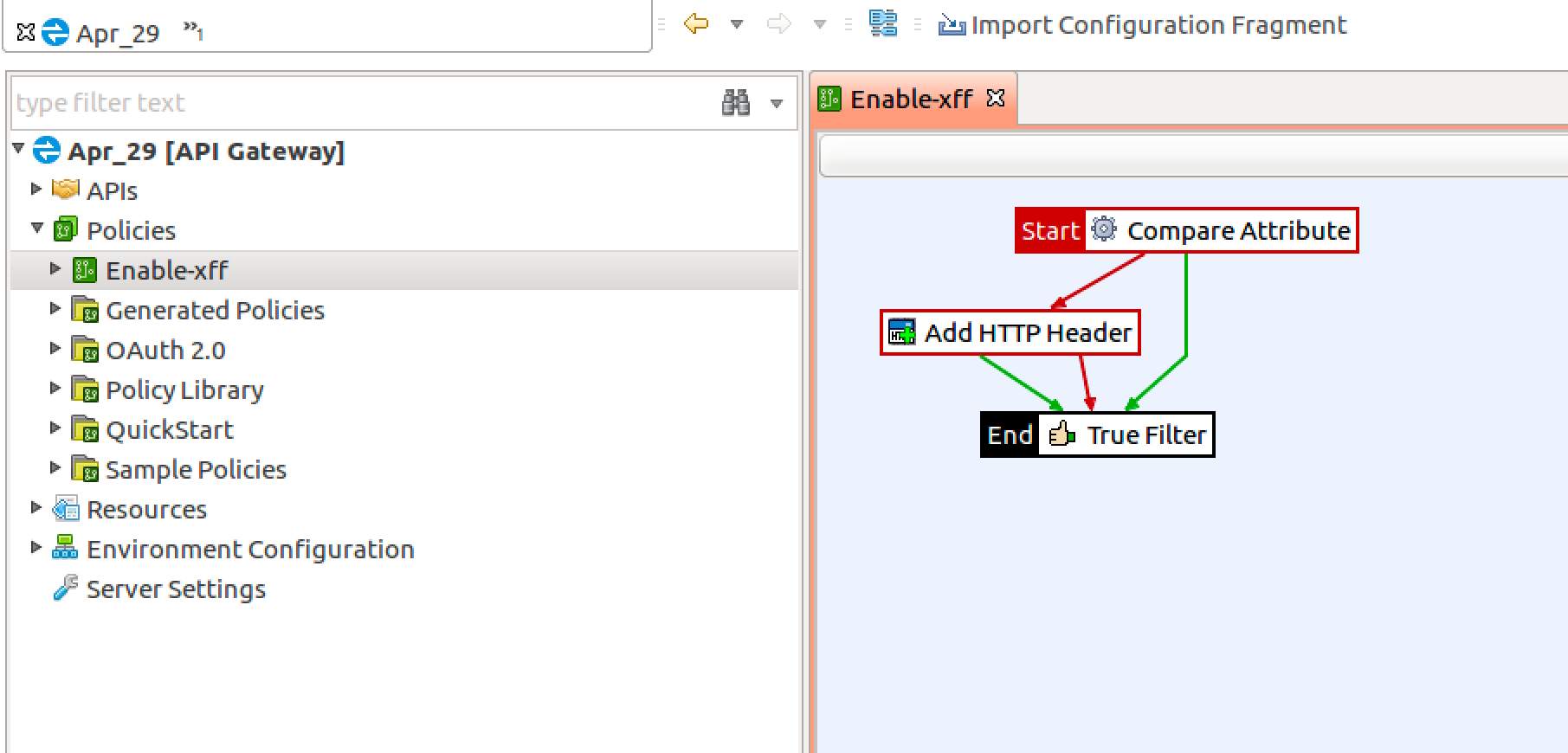Expand the OAuth 2.0 folder
The height and width of the screenshot is (753, 1568).
pos(55,348)
